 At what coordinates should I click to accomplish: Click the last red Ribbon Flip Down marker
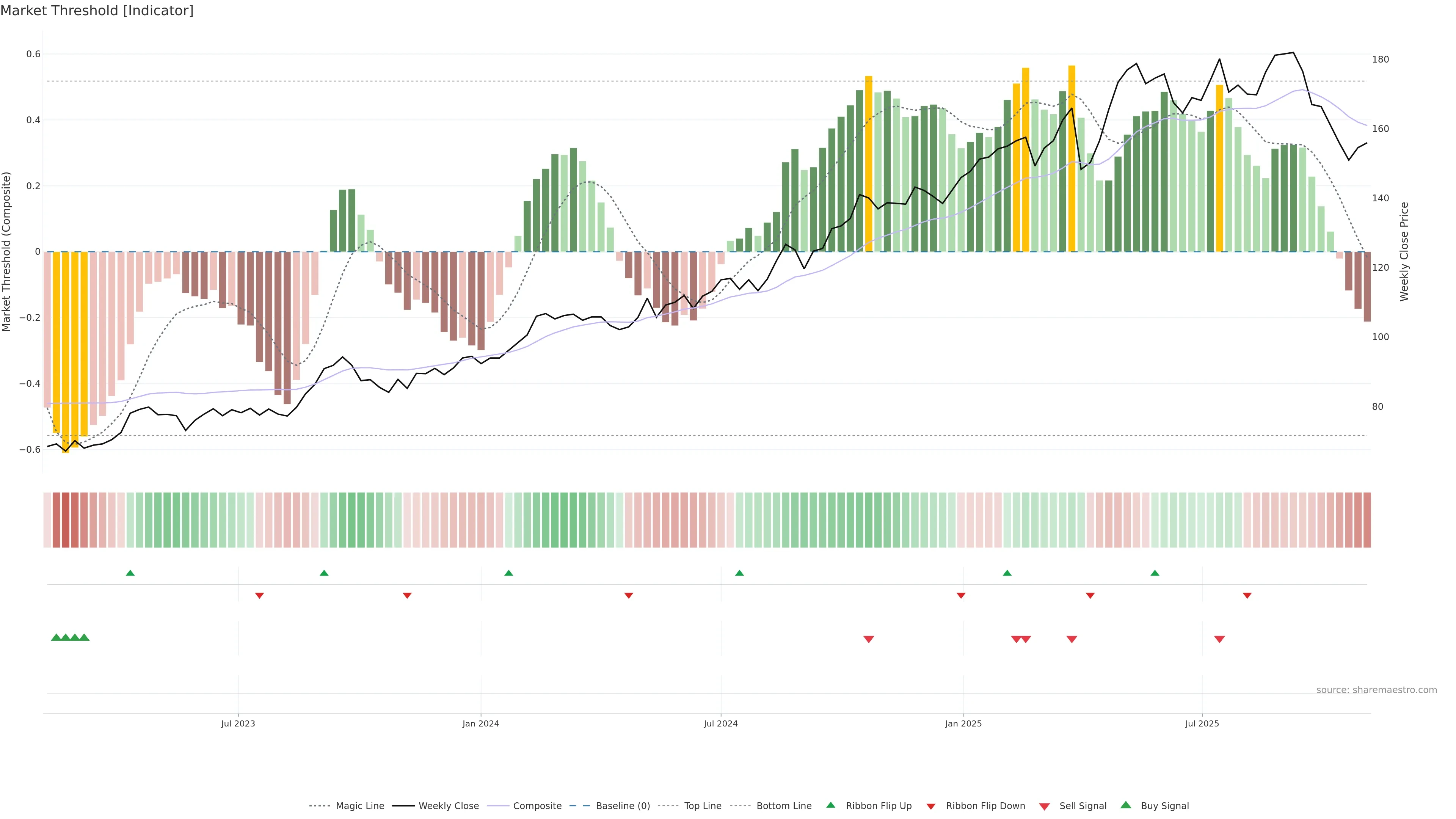pyautogui.click(x=1247, y=596)
